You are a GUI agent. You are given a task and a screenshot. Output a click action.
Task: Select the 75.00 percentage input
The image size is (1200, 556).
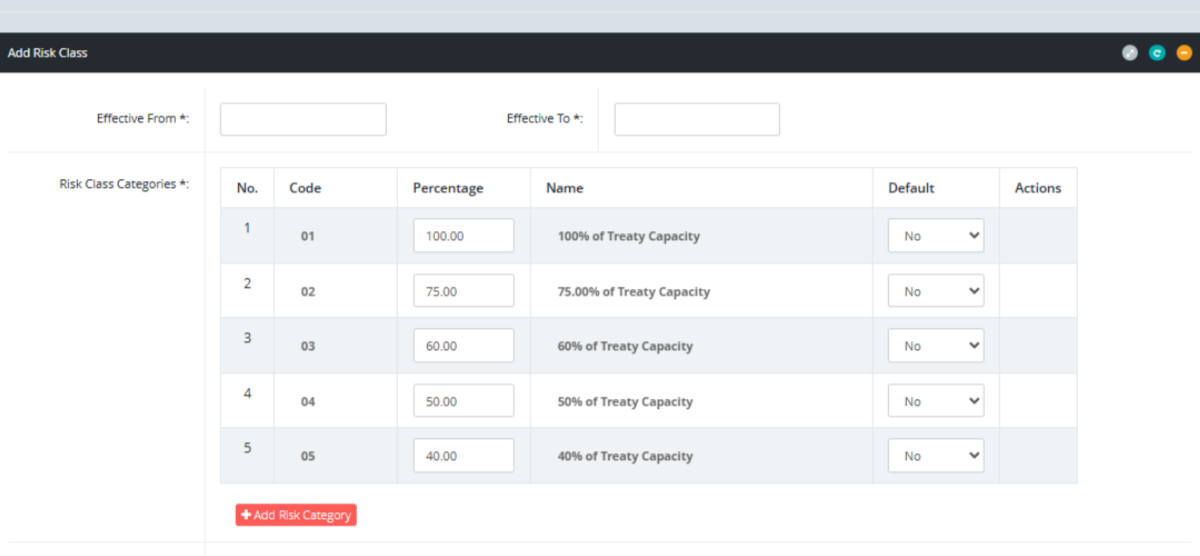tap(463, 291)
